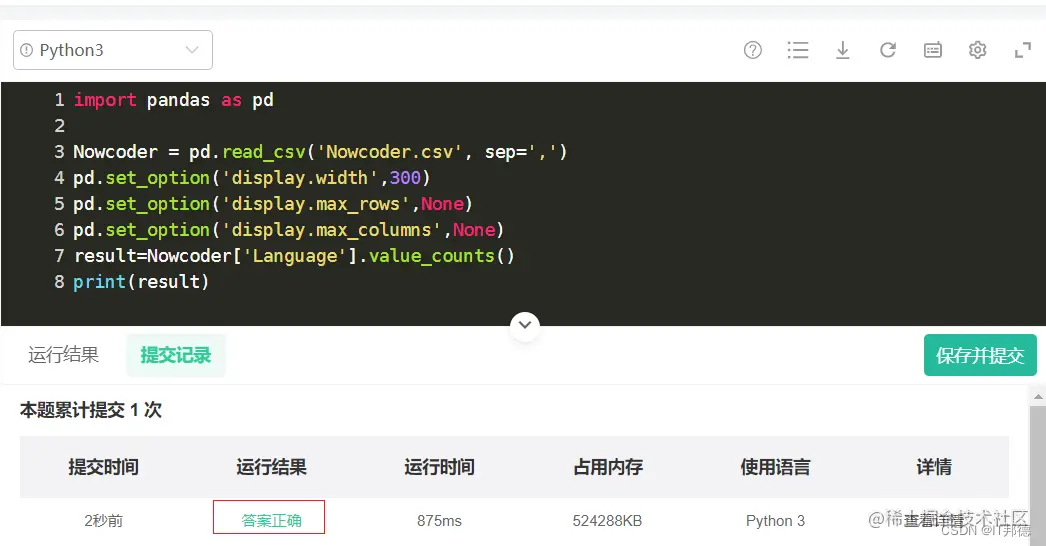Click the 答案正确 result cell

point(270,517)
